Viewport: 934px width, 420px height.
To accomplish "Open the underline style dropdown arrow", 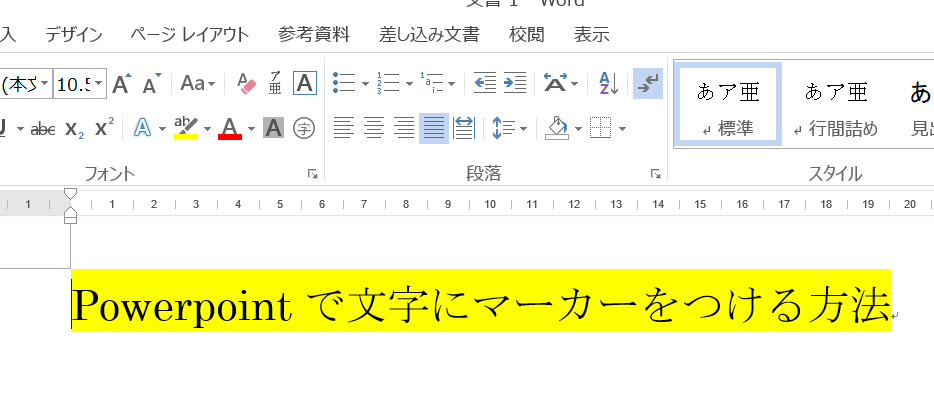I will pyautogui.click(x=20, y=129).
